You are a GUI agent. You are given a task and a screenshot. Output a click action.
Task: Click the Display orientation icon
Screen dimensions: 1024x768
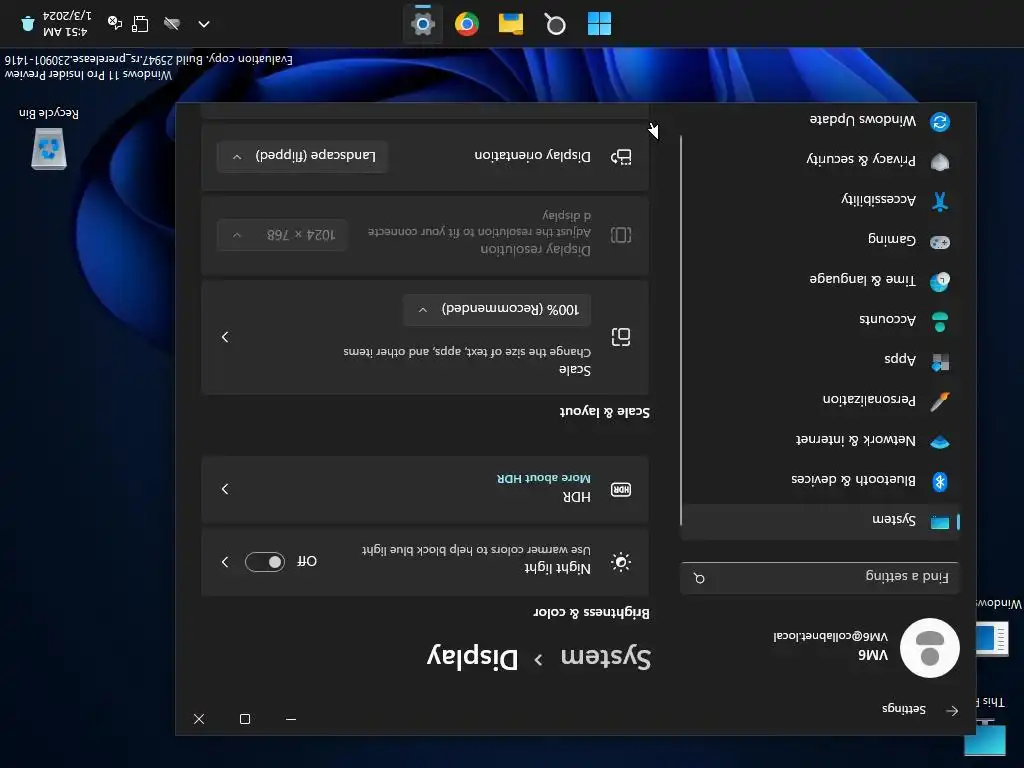(x=620, y=157)
